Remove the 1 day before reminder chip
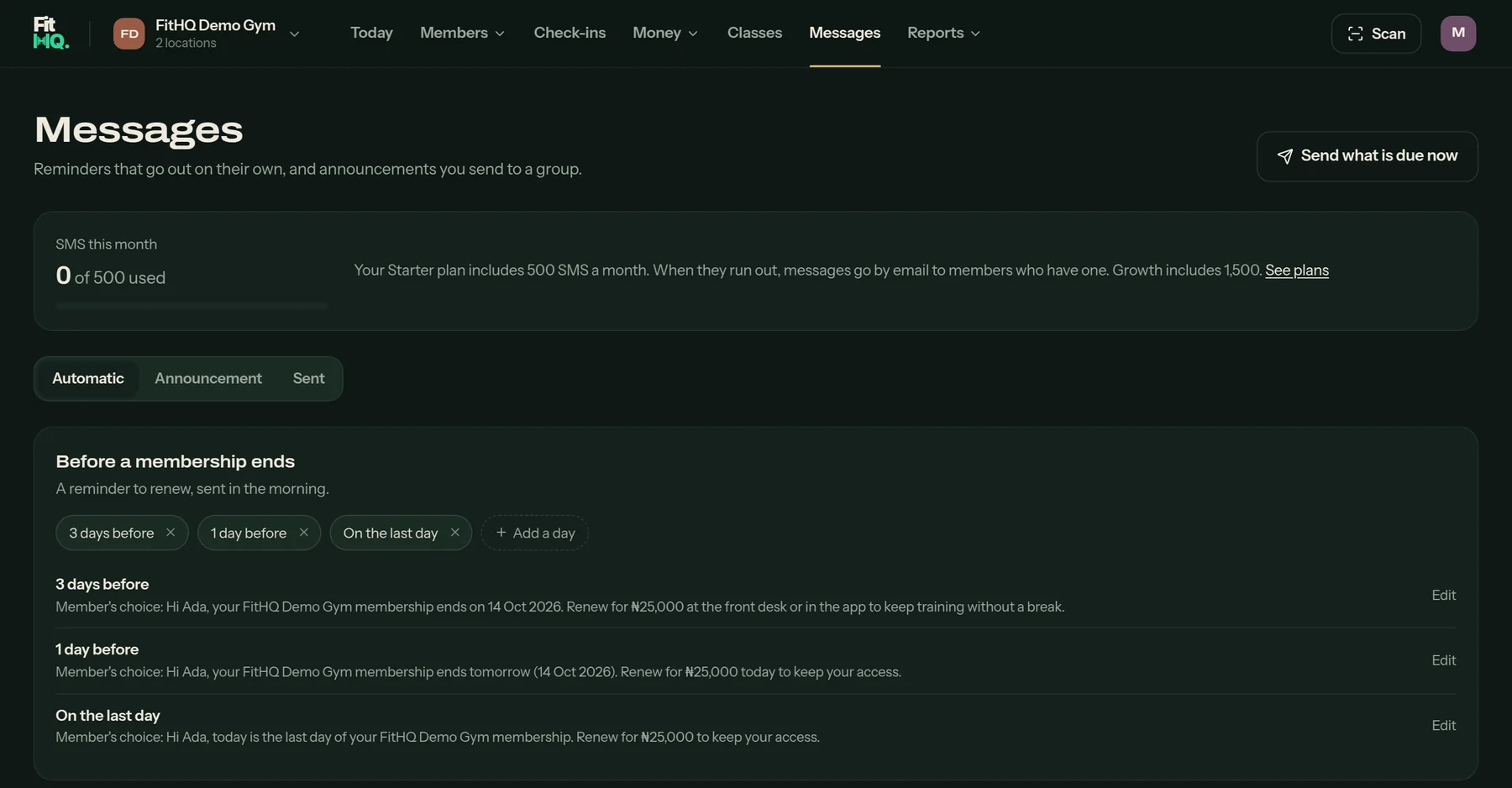1512x788 pixels. coord(304,533)
